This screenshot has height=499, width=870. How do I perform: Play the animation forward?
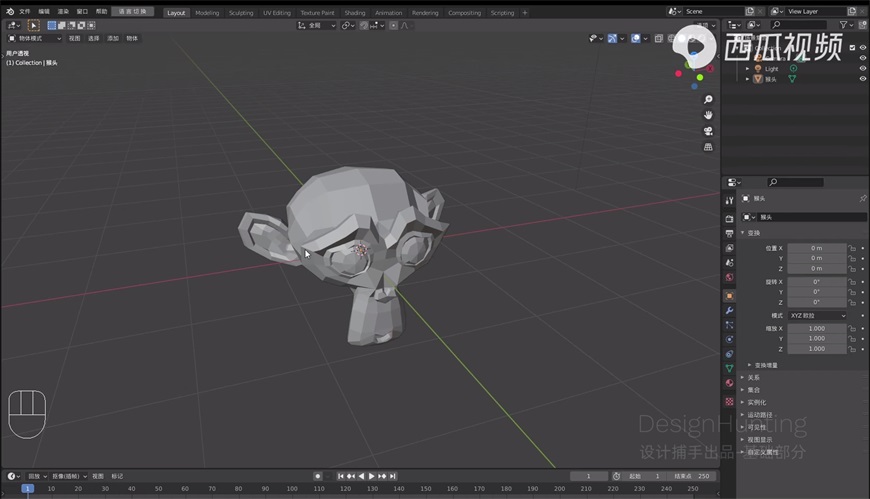(371, 476)
